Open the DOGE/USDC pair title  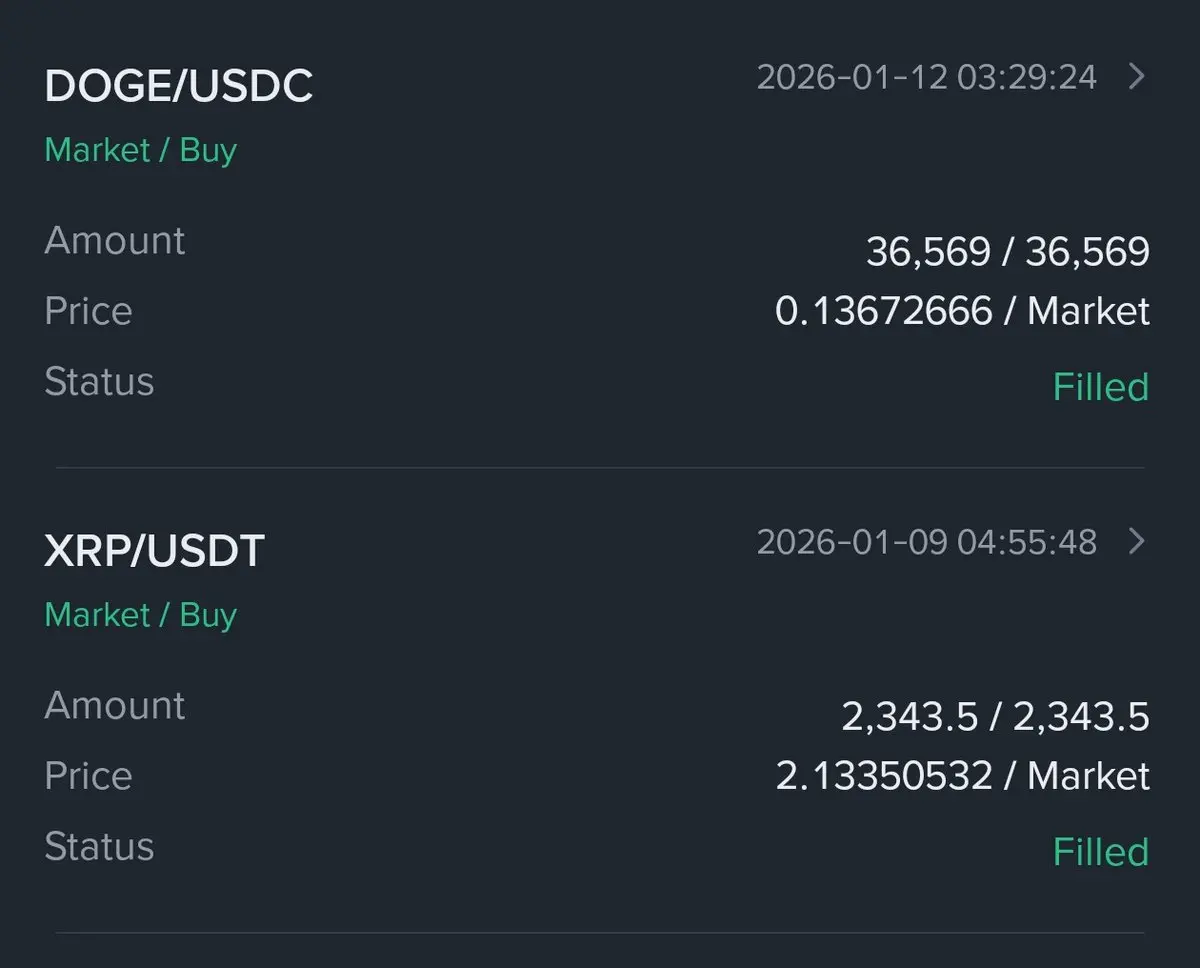(179, 86)
